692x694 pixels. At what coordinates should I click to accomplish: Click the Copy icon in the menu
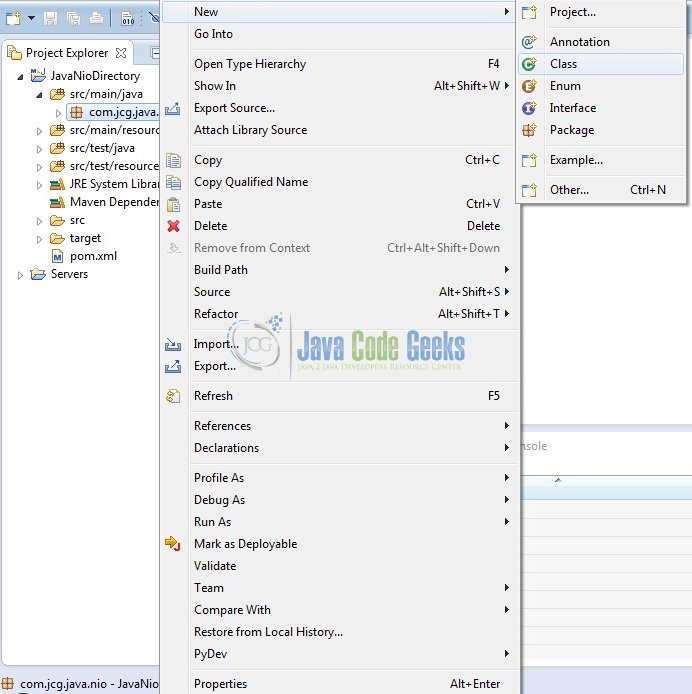pos(173,160)
